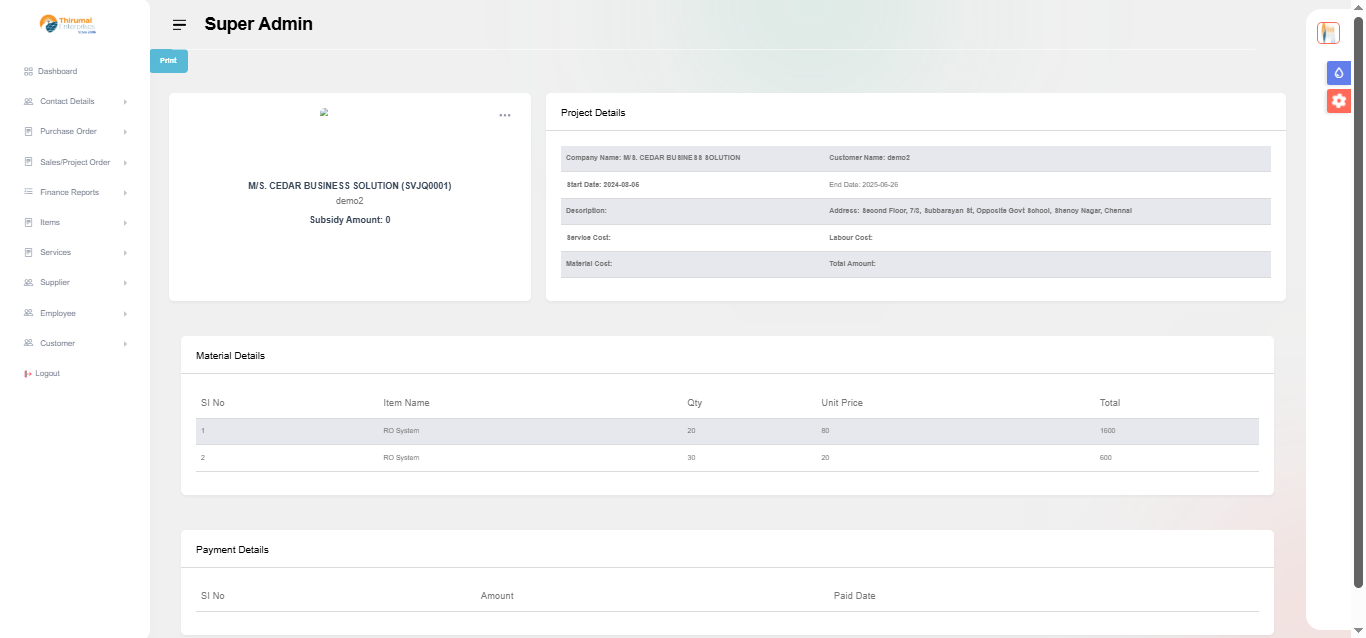
Task: Click the top-right profile avatar icon
Action: point(1328,33)
